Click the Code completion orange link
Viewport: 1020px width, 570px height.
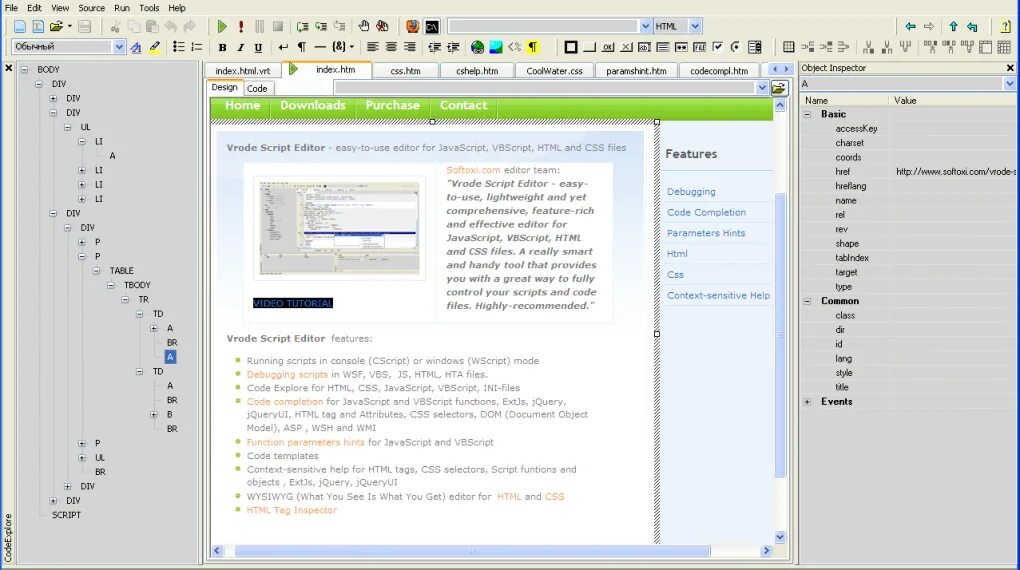[285, 401]
